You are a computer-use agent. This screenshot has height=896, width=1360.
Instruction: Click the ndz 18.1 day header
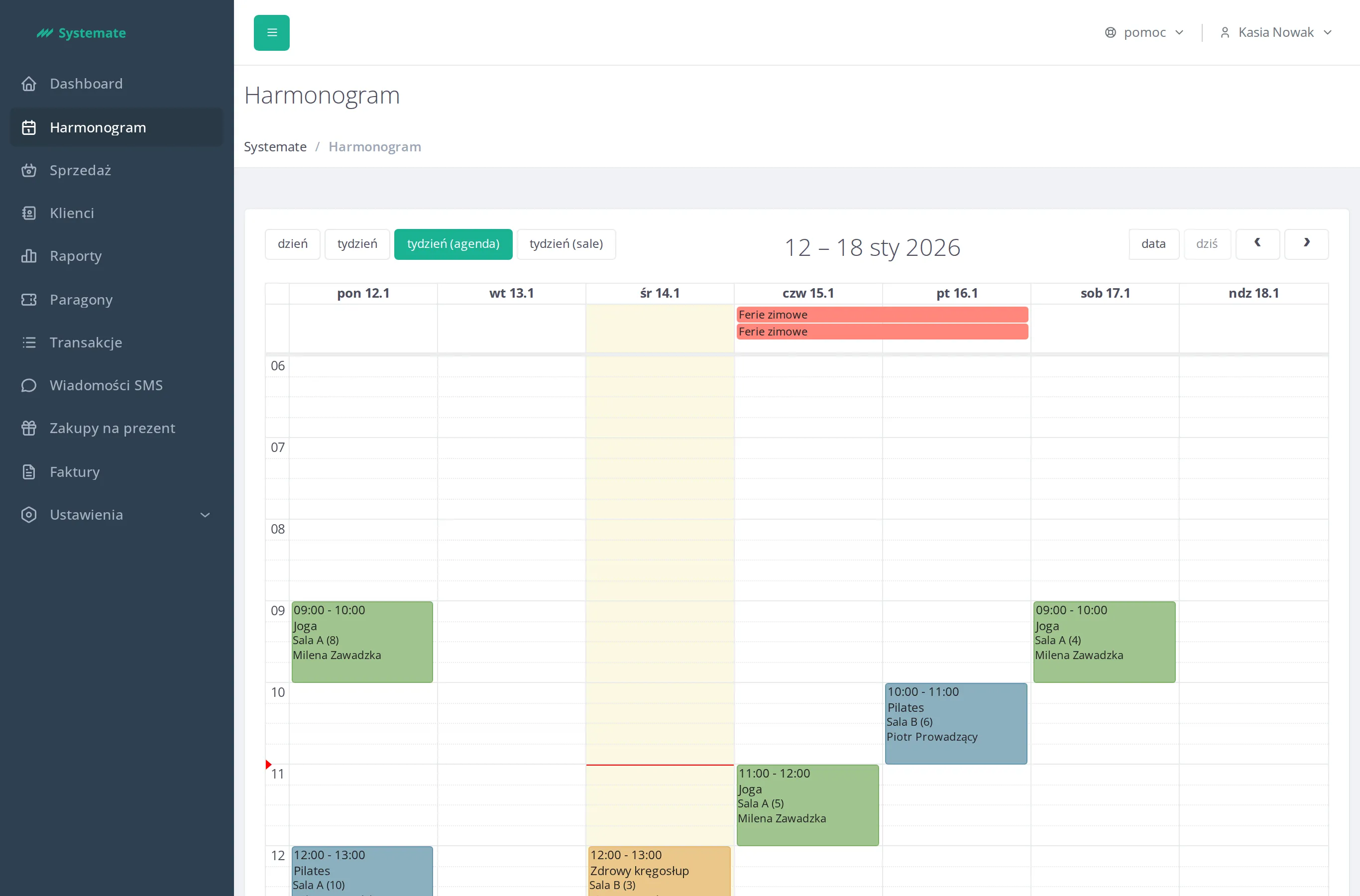(x=1253, y=293)
